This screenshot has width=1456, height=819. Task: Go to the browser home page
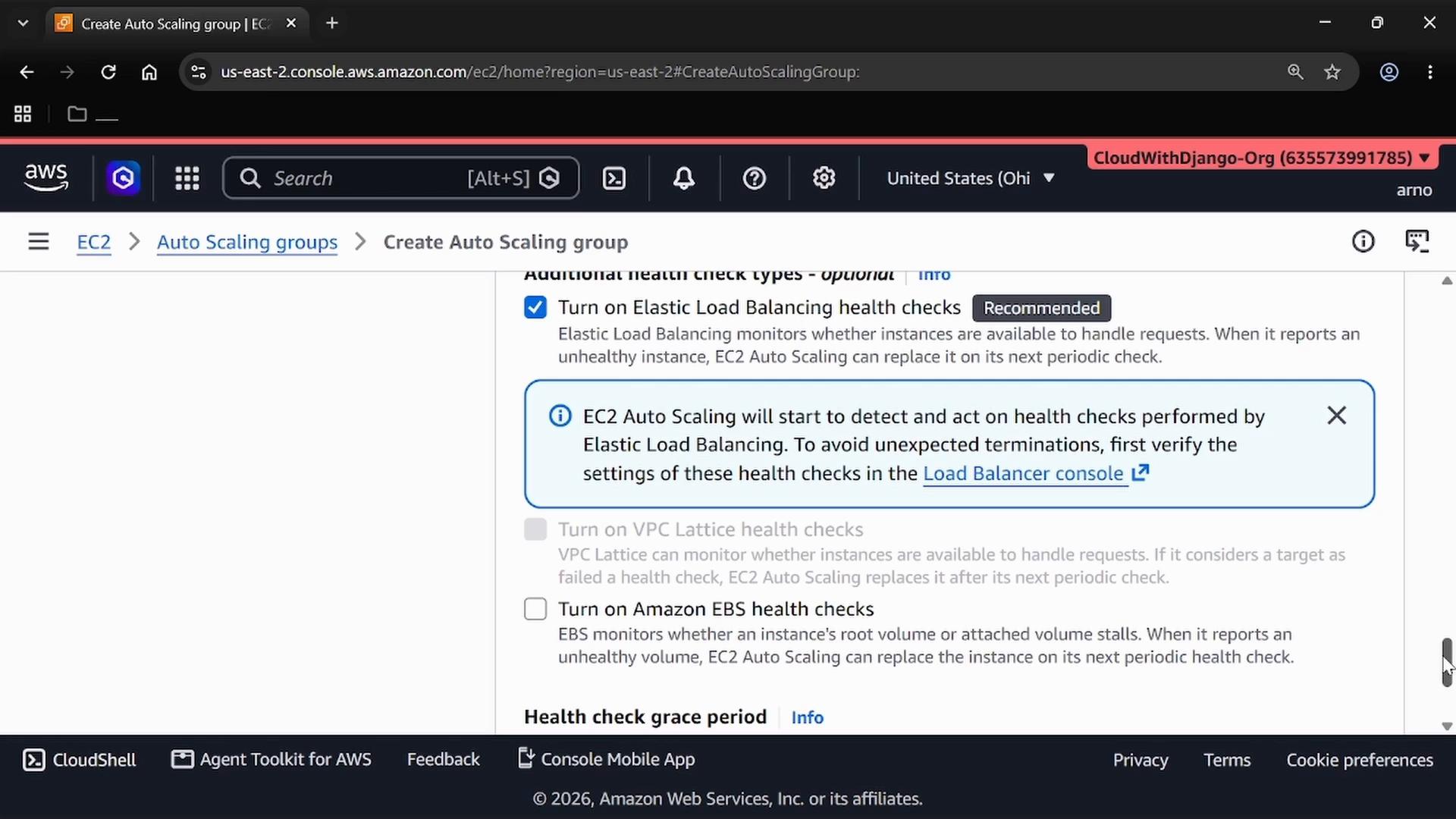[x=149, y=72]
